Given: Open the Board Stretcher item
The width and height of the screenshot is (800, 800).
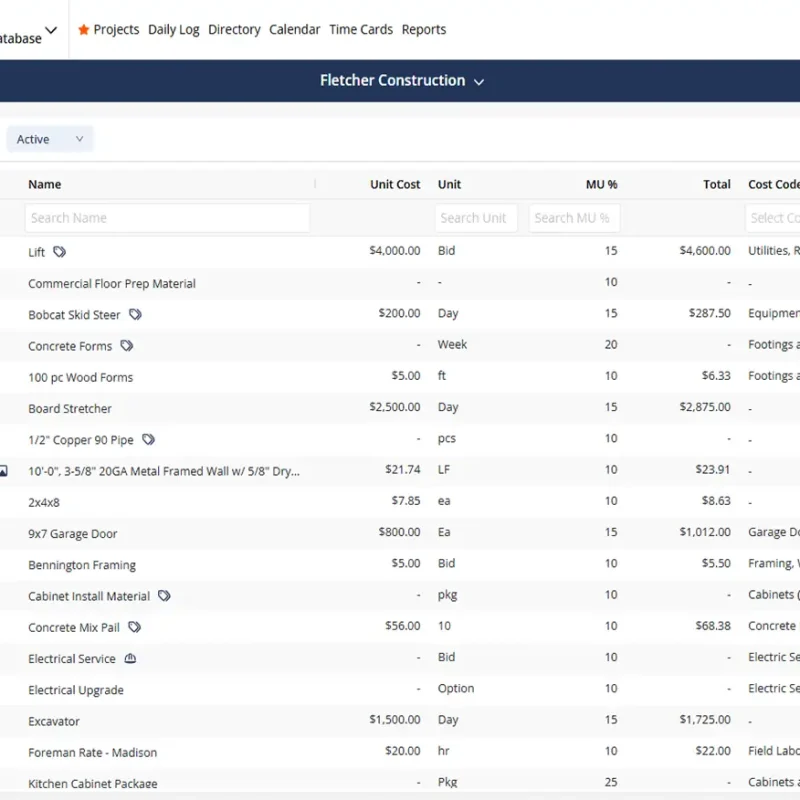Looking at the screenshot, I should point(70,408).
